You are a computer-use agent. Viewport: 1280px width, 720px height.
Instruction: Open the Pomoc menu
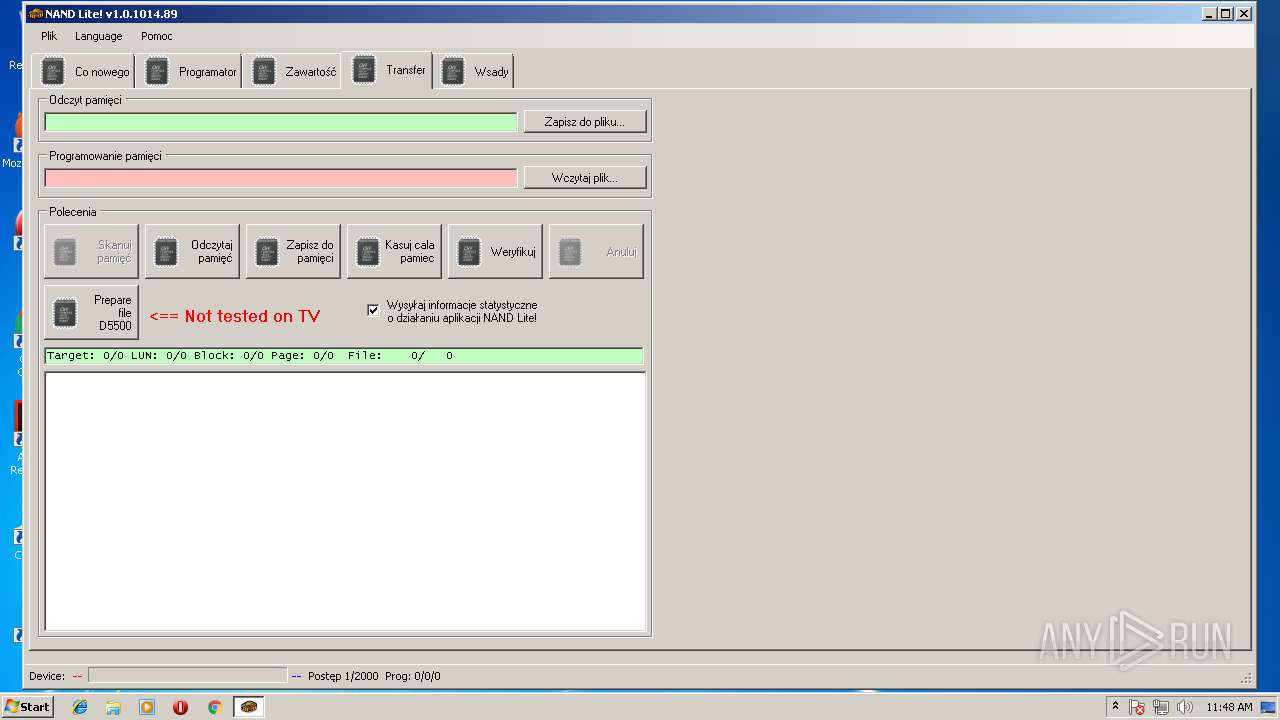pyautogui.click(x=157, y=36)
